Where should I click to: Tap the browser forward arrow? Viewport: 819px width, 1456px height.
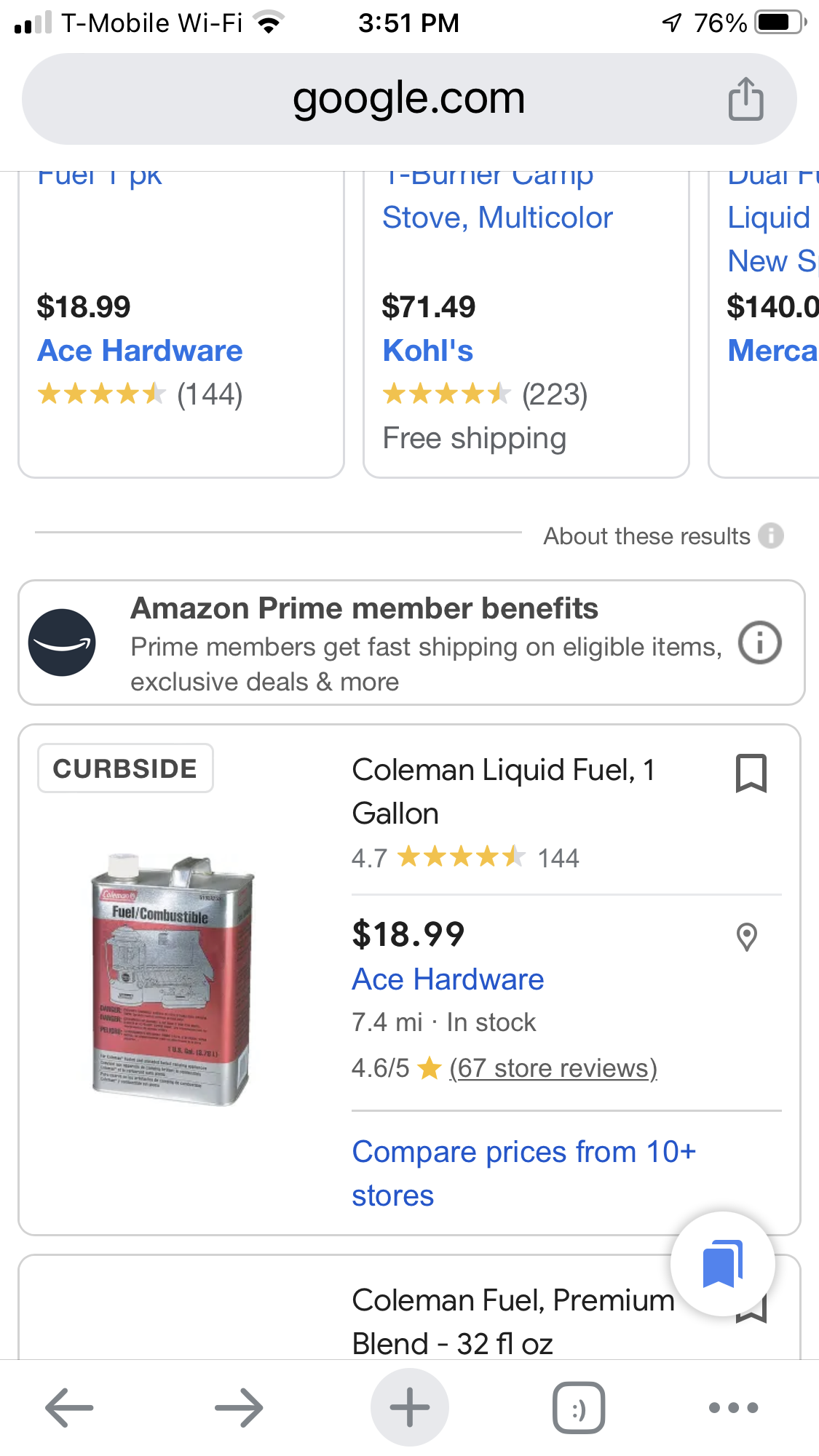tap(239, 1407)
